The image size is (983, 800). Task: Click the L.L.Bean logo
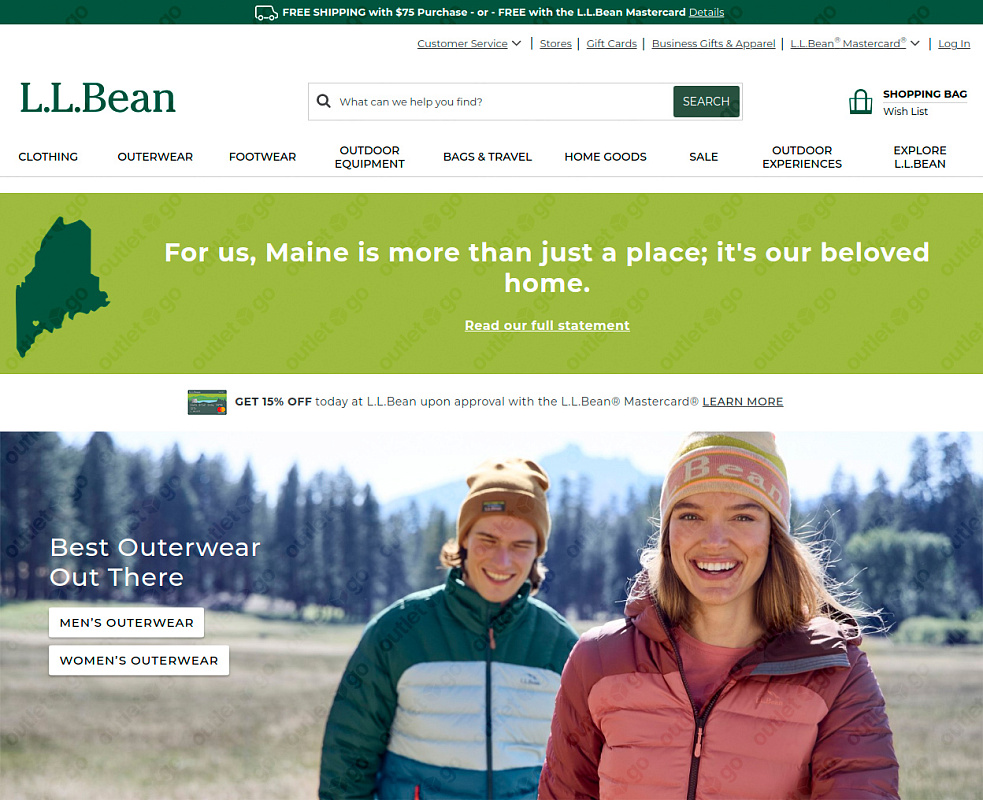click(98, 98)
